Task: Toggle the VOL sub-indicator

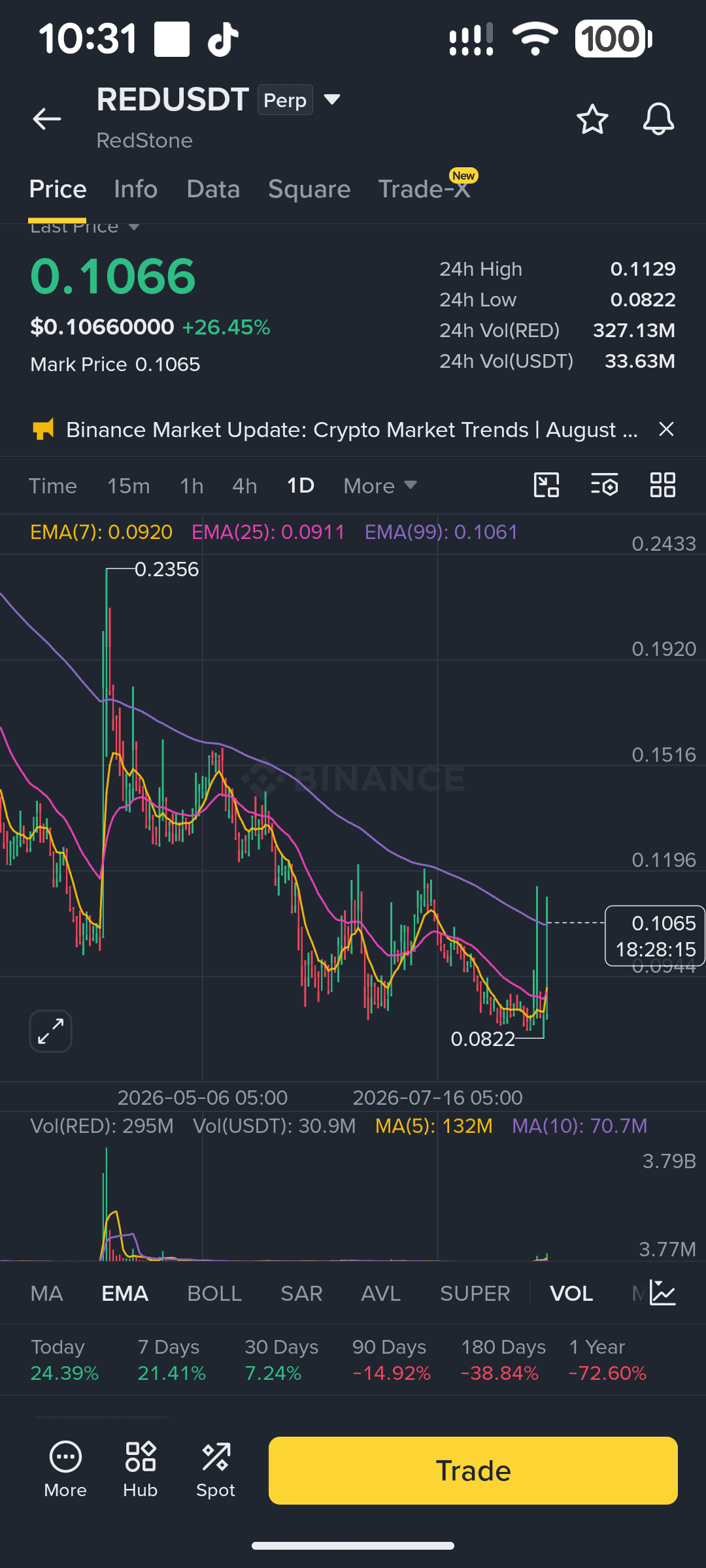Action: (571, 1294)
